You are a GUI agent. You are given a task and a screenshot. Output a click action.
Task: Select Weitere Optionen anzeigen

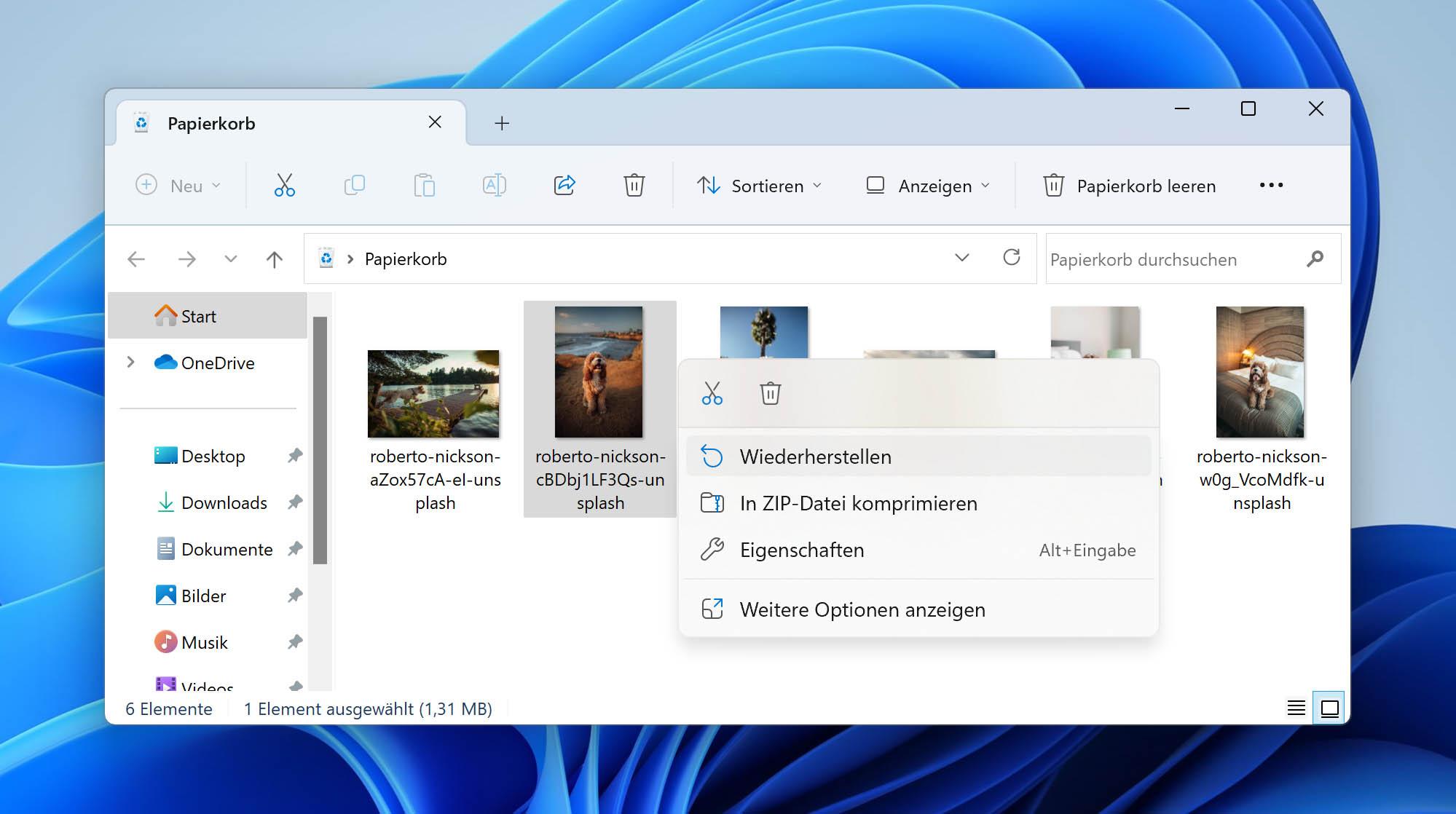918,609
